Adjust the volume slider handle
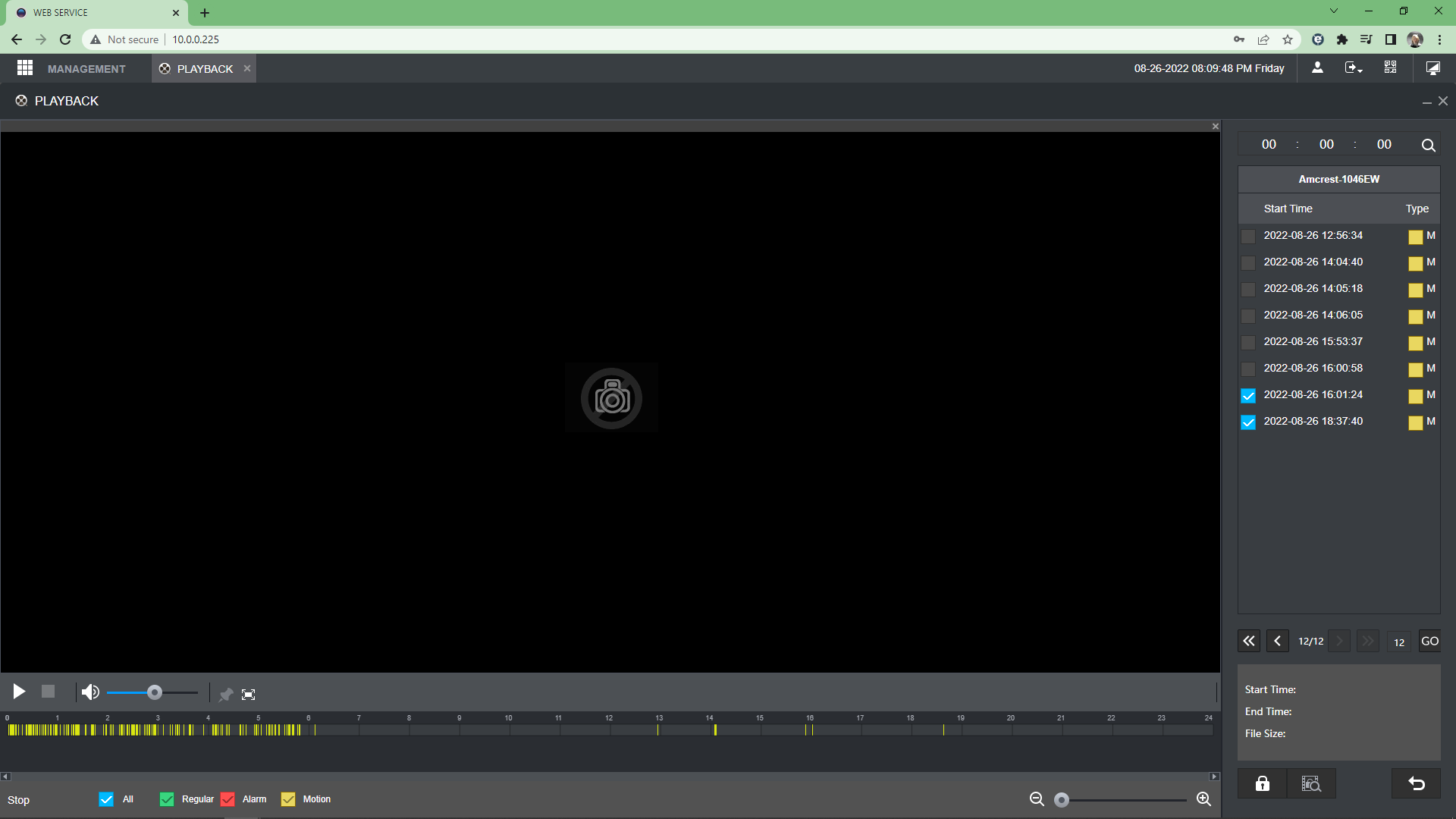Viewport: 1456px width, 819px height. (155, 692)
